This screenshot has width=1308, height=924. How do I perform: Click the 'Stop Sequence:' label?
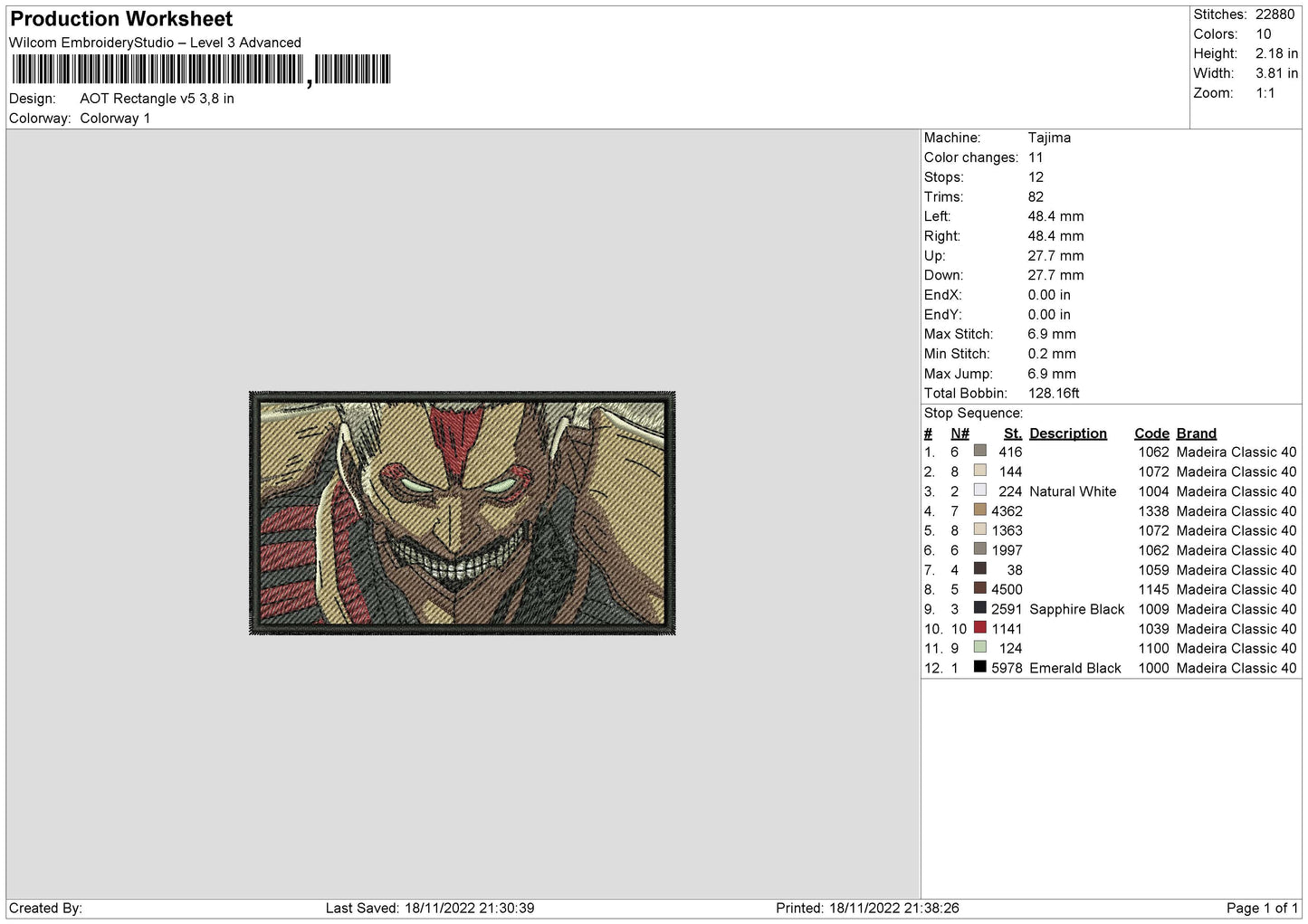[x=973, y=414]
